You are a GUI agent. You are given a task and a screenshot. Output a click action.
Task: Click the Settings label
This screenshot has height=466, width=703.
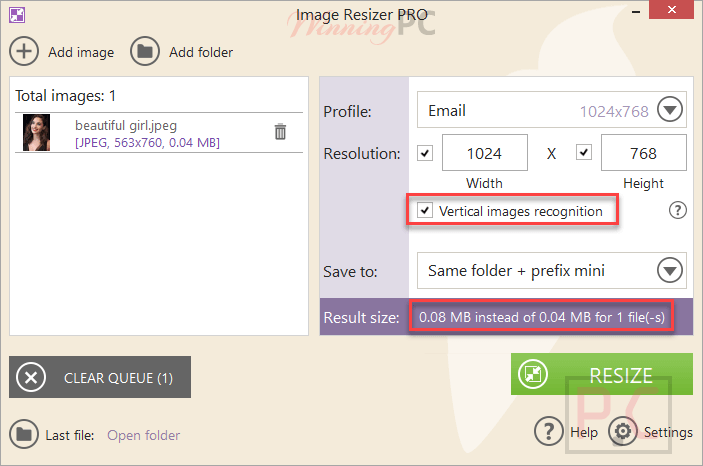(668, 432)
